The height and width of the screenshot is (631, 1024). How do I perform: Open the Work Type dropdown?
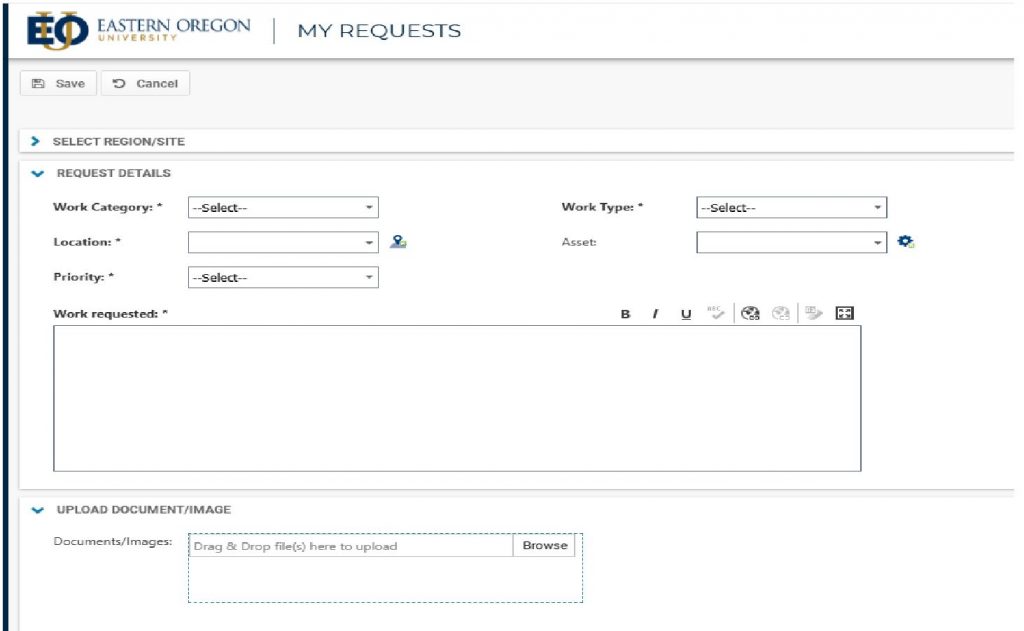point(791,208)
